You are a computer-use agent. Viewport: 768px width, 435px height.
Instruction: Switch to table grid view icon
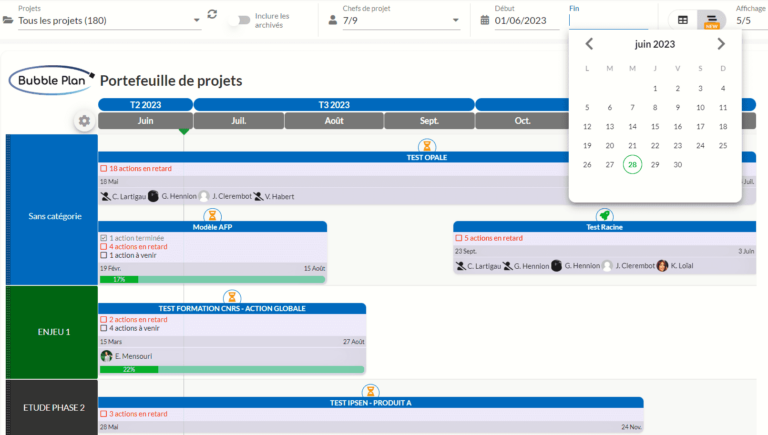click(683, 20)
